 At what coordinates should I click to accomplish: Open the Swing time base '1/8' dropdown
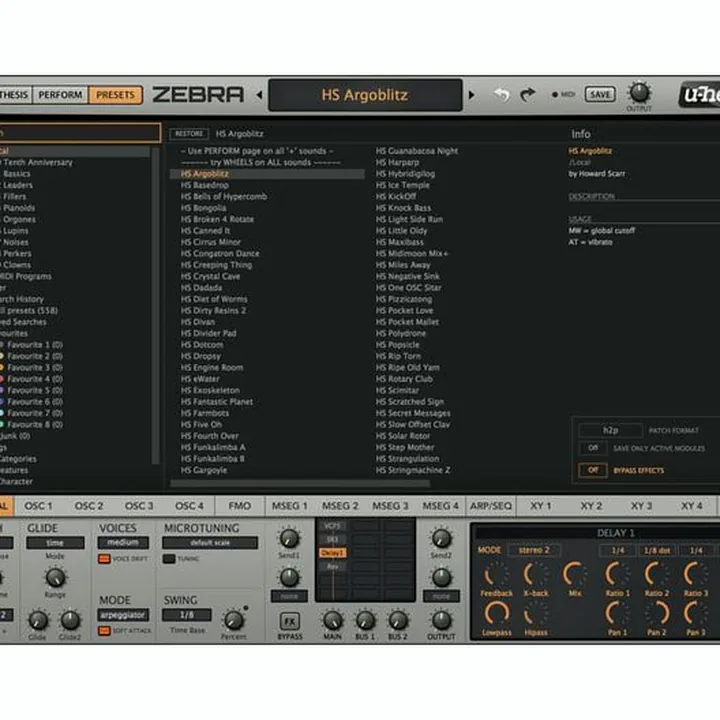point(187,615)
